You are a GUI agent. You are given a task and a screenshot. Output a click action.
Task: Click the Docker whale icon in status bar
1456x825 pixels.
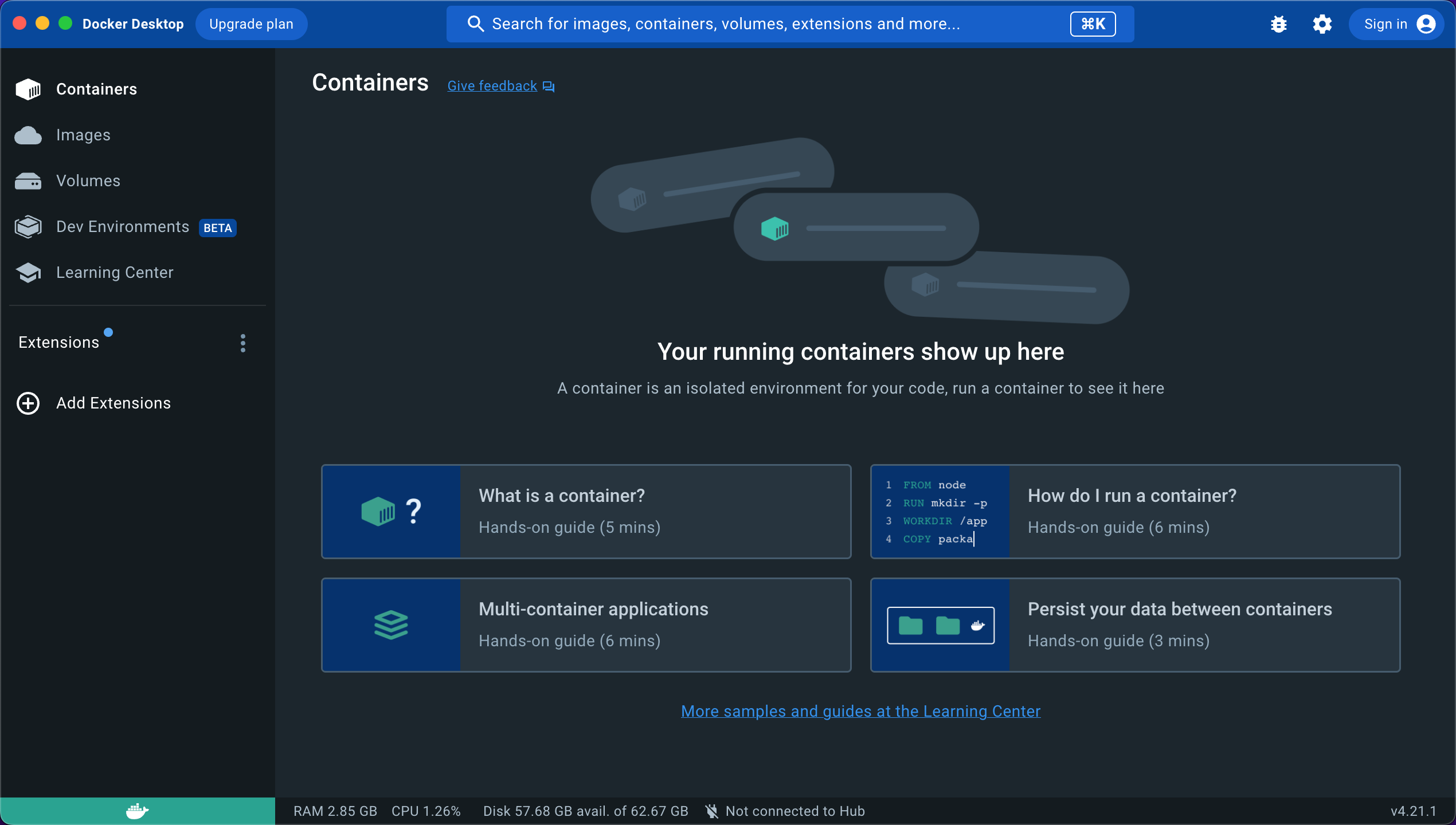click(137, 811)
